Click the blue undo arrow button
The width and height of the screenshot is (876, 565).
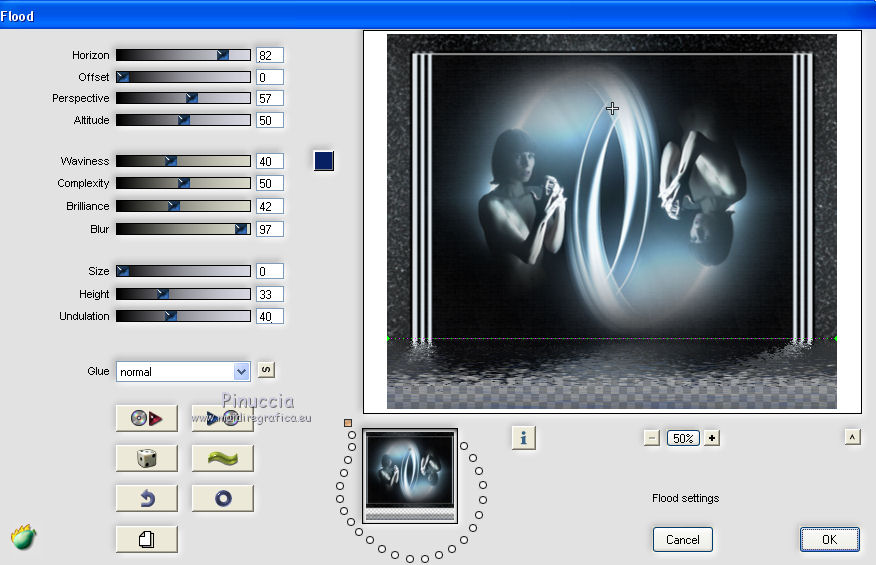coord(146,498)
